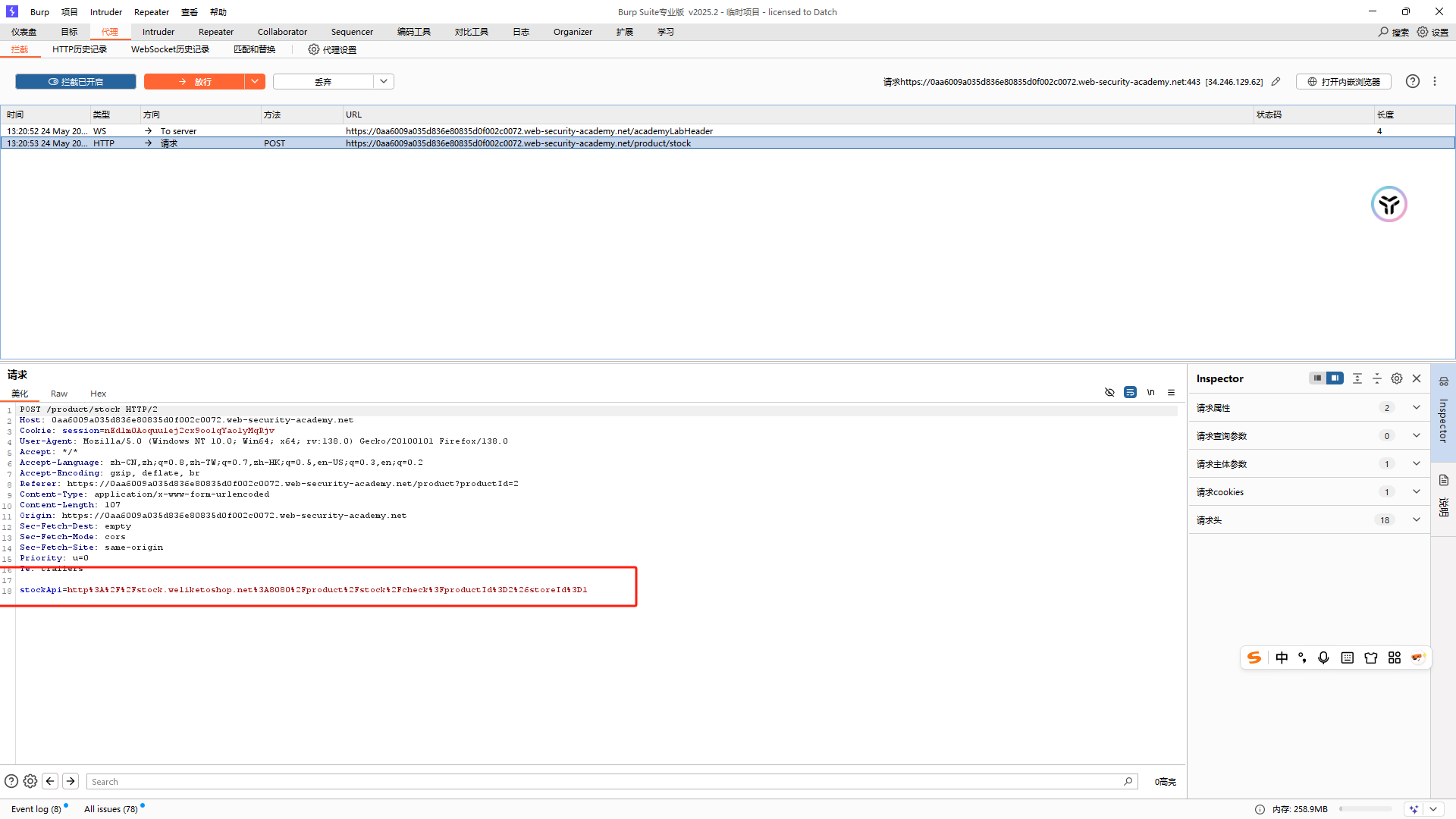Expand the 请求属性 section
Viewport: 1456px width, 819px height.
click(x=1416, y=407)
